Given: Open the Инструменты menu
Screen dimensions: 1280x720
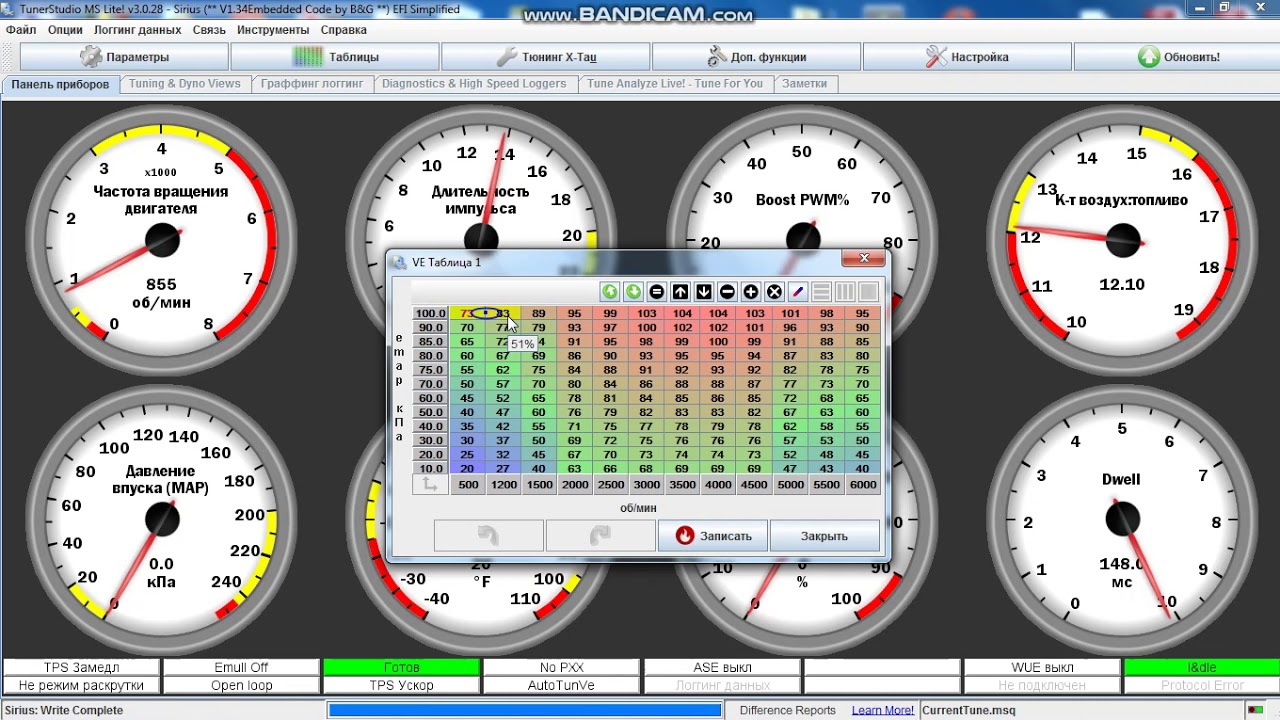Looking at the screenshot, I should tap(273, 30).
